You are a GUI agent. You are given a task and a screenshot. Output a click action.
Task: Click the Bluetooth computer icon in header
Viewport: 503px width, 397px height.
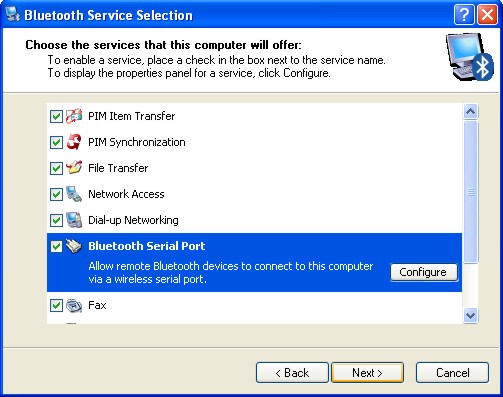point(469,57)
